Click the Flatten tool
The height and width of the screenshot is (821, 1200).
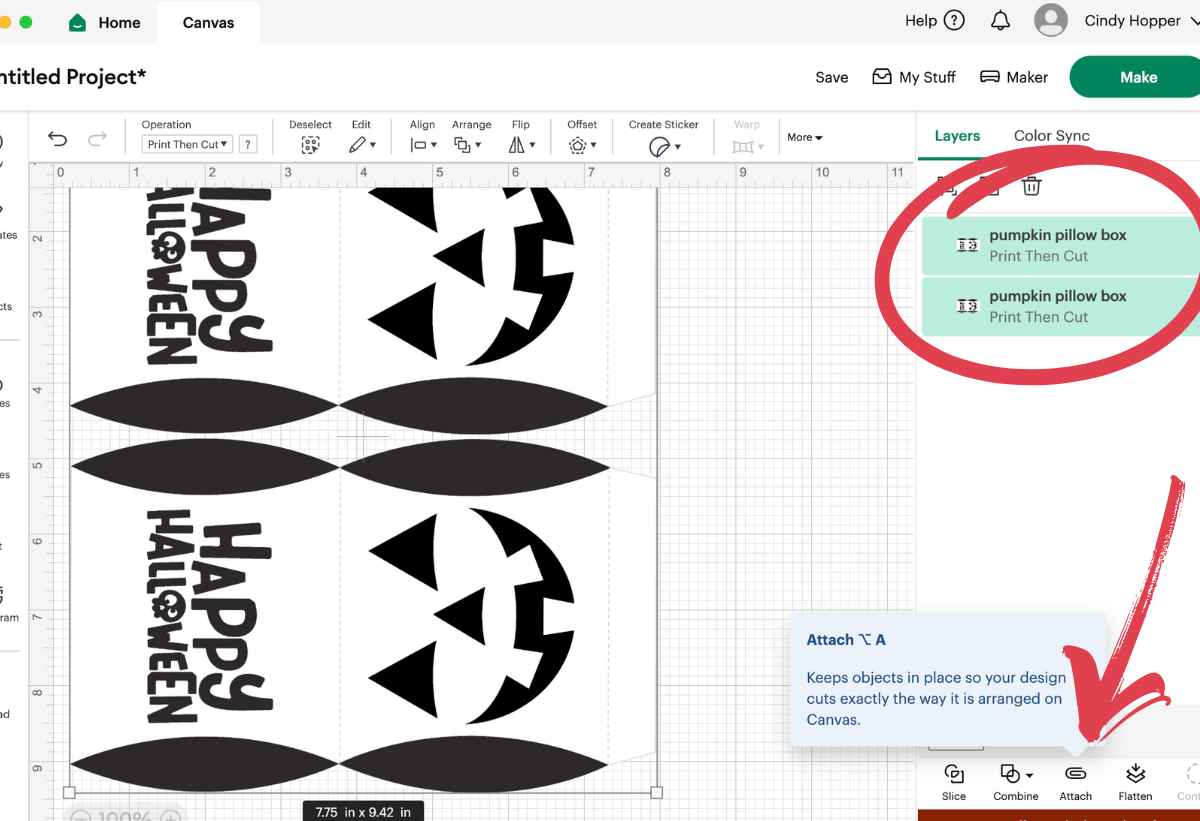(1135, 782)
